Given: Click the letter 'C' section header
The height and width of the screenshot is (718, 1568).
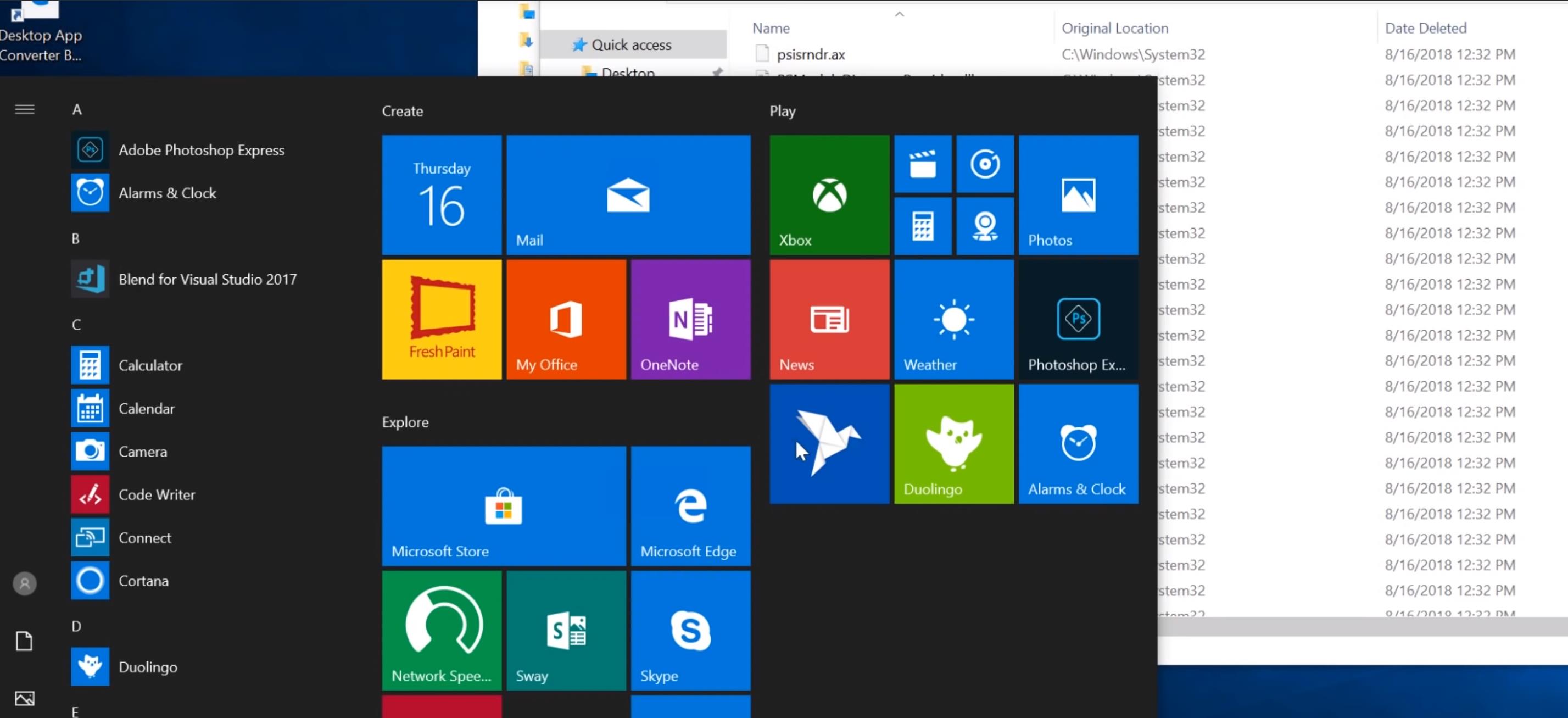Looking at the screenshot, I should pos(76,325).
